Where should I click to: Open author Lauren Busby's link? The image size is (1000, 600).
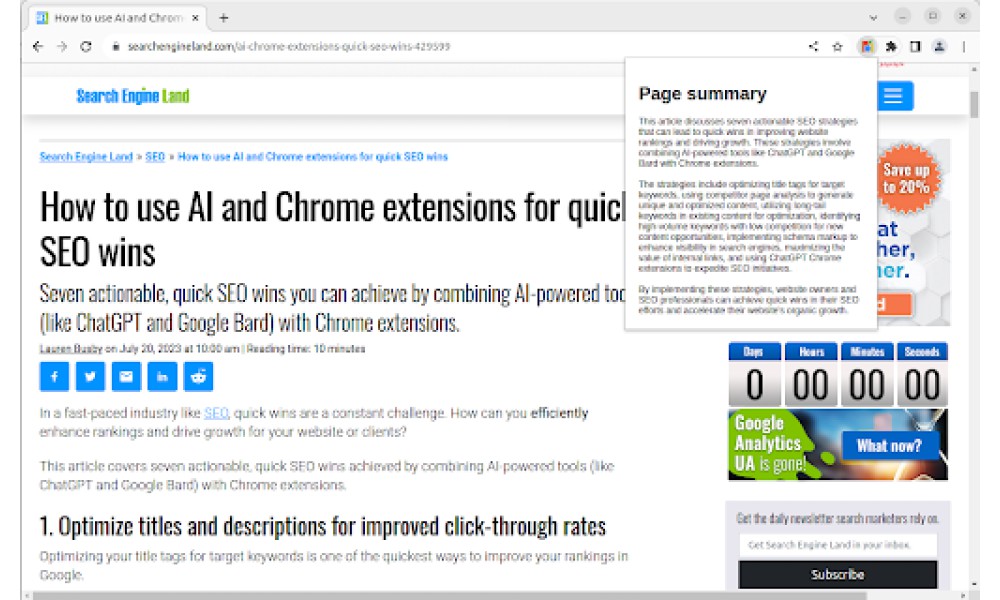pos(71,349)
